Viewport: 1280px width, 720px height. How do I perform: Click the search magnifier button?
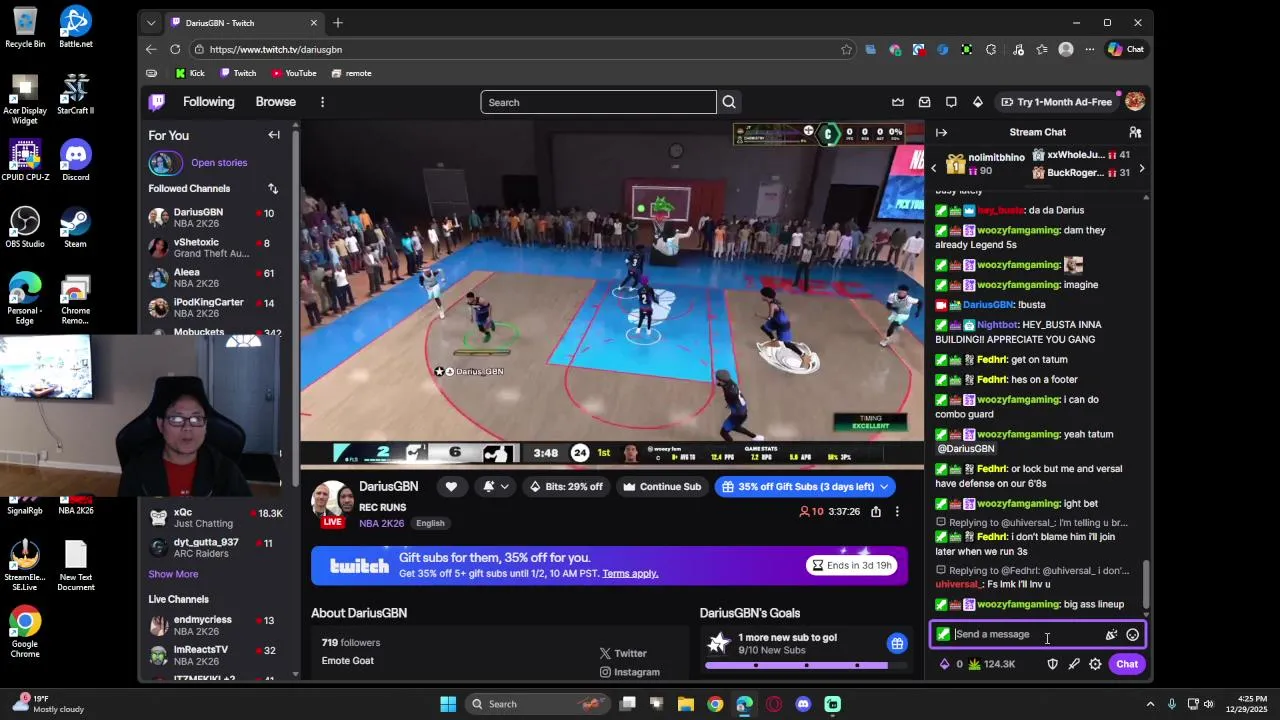[x=729, y=102]
